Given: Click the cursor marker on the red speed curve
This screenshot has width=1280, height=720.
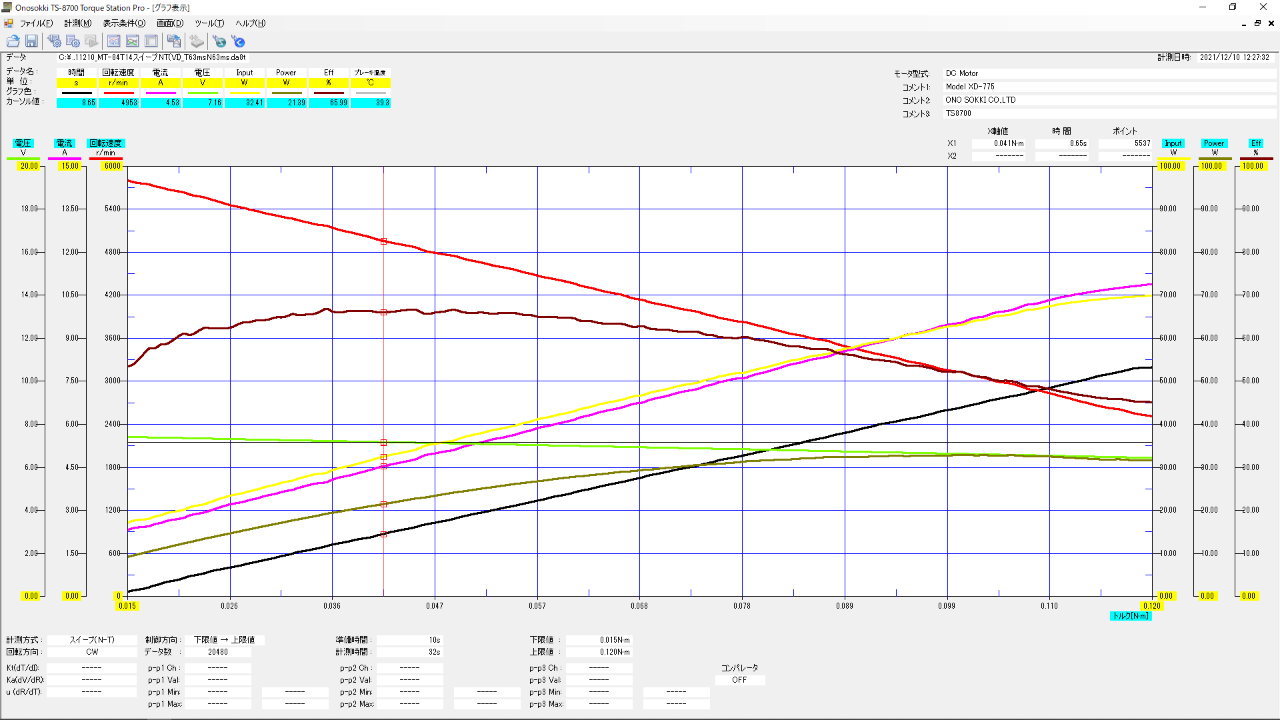Looking at the screenshot, I should click(384, 242).
